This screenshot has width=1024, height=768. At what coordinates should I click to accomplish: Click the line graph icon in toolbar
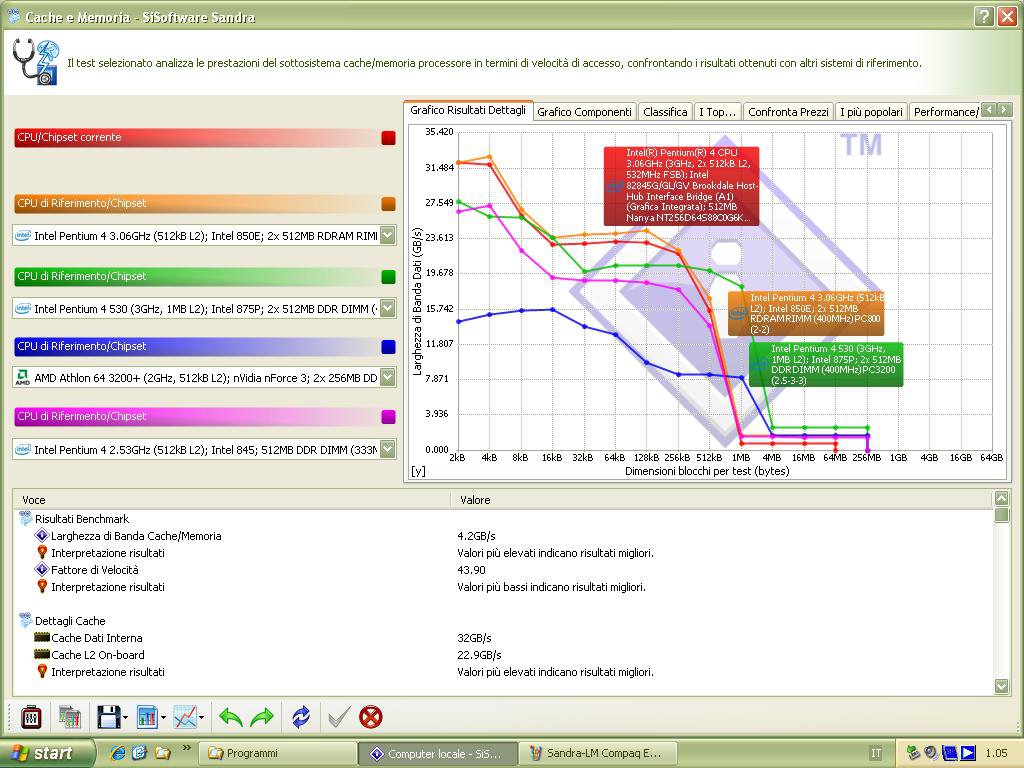(x=184, y=717)
